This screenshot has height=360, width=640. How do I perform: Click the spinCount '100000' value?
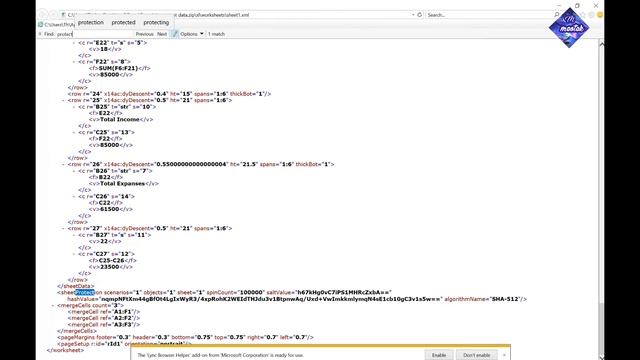251,292
